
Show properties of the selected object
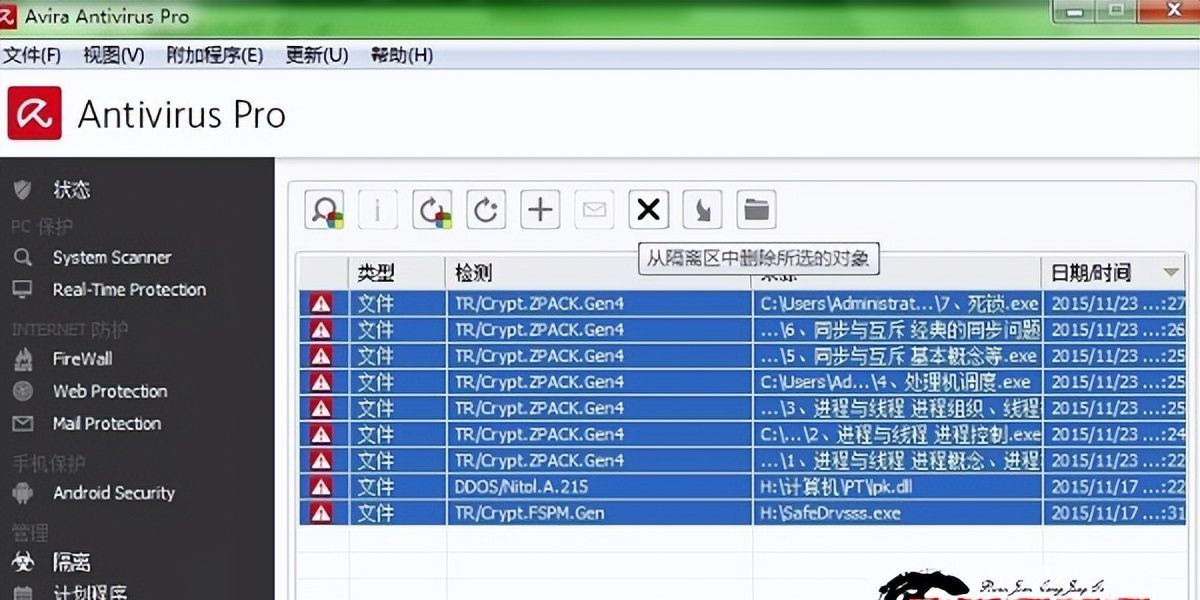pos(378,210)
